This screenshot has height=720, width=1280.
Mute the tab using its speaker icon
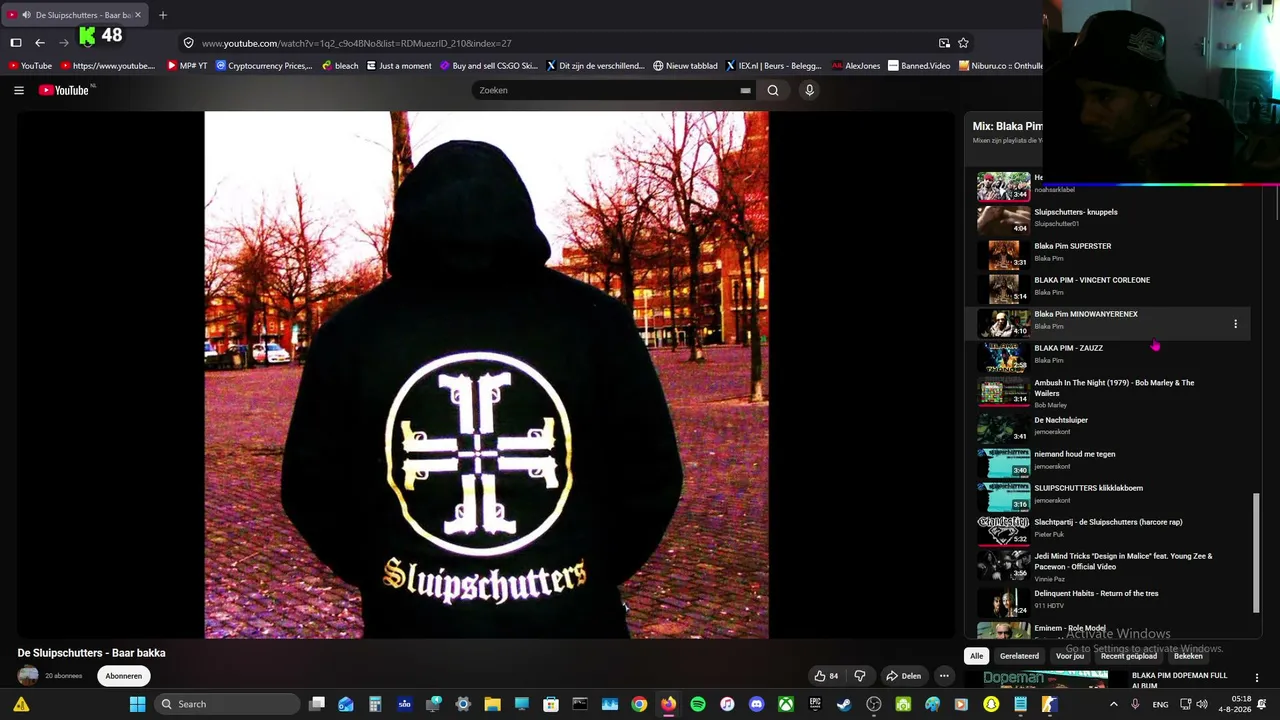[26, 15]
